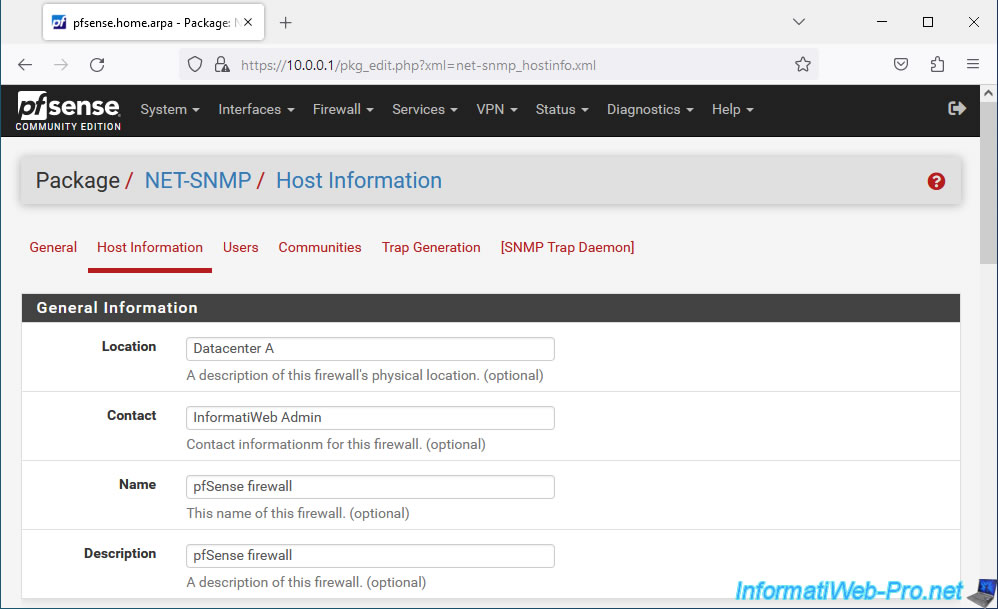Expand the System menu
This screenshot has width=998, height=609.
point(170,109)
